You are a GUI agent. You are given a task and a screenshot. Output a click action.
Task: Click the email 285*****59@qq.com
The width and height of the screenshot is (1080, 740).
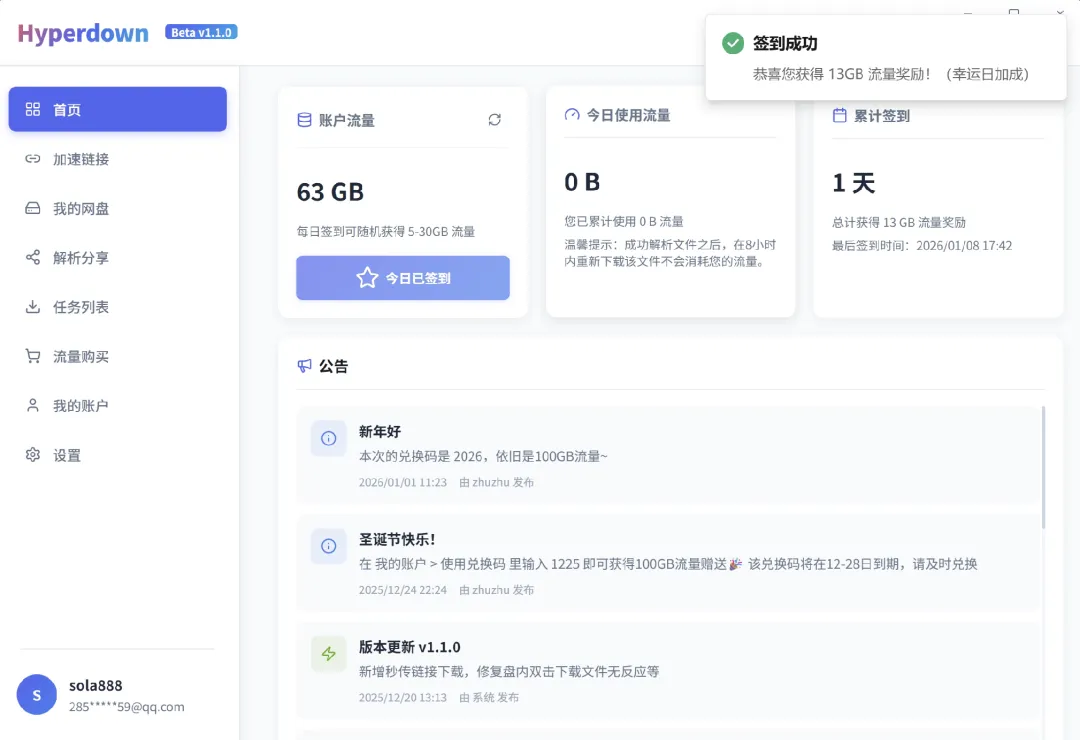click(127, 707)
